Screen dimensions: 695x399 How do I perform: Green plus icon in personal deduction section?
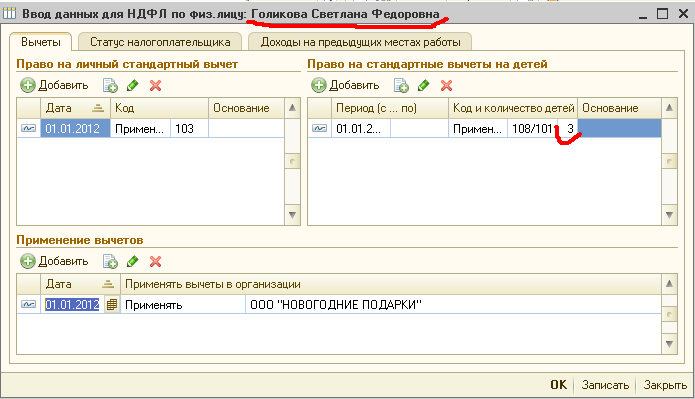point(27,85)
